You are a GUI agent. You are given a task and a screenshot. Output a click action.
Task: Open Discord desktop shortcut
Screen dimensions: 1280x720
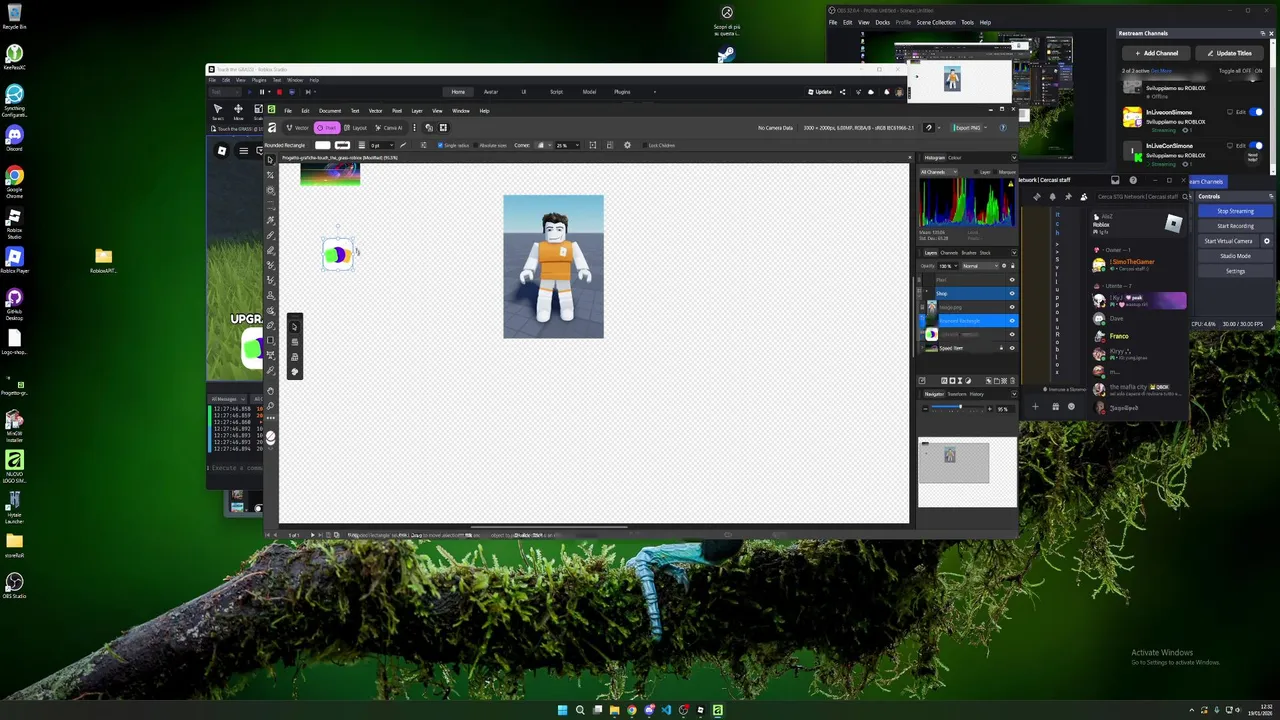click(14, 139)
